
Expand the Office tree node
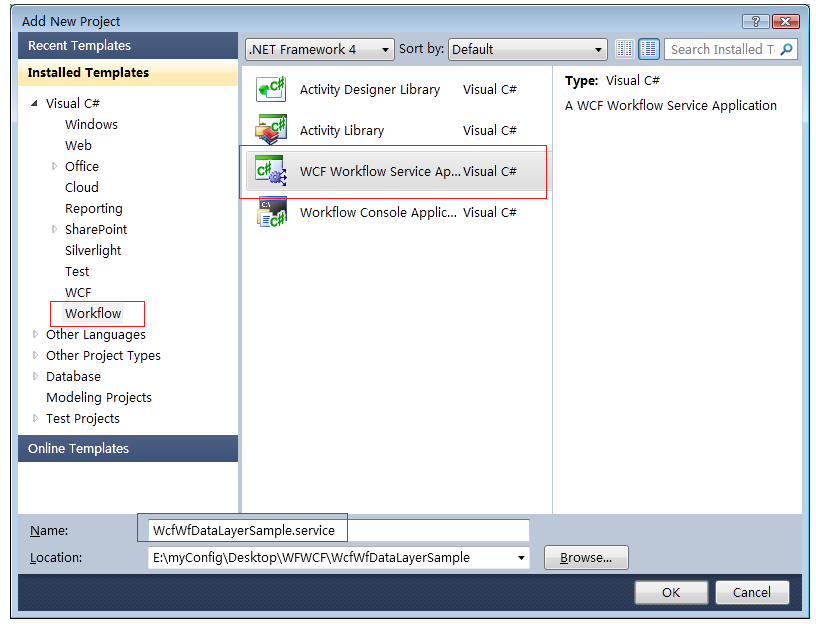[x=55, y=166]
